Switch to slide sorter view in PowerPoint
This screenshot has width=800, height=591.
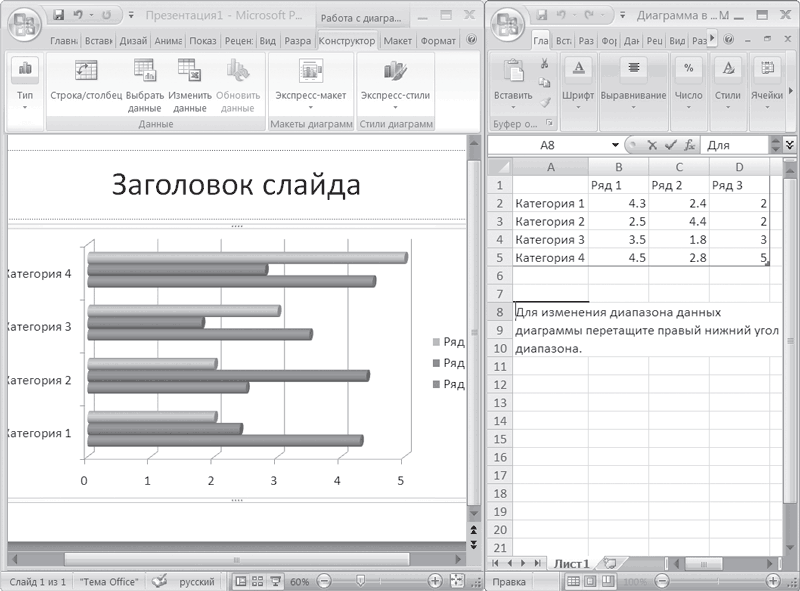(x=257, y=580)
